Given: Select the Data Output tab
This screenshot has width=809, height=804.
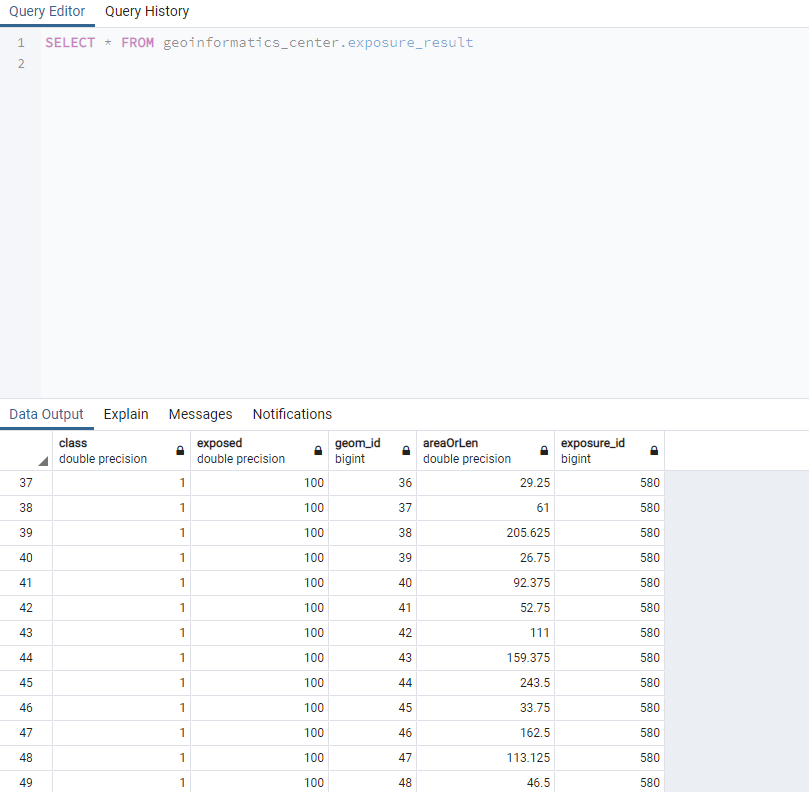Looking at the screenshot, I should 46,413.
